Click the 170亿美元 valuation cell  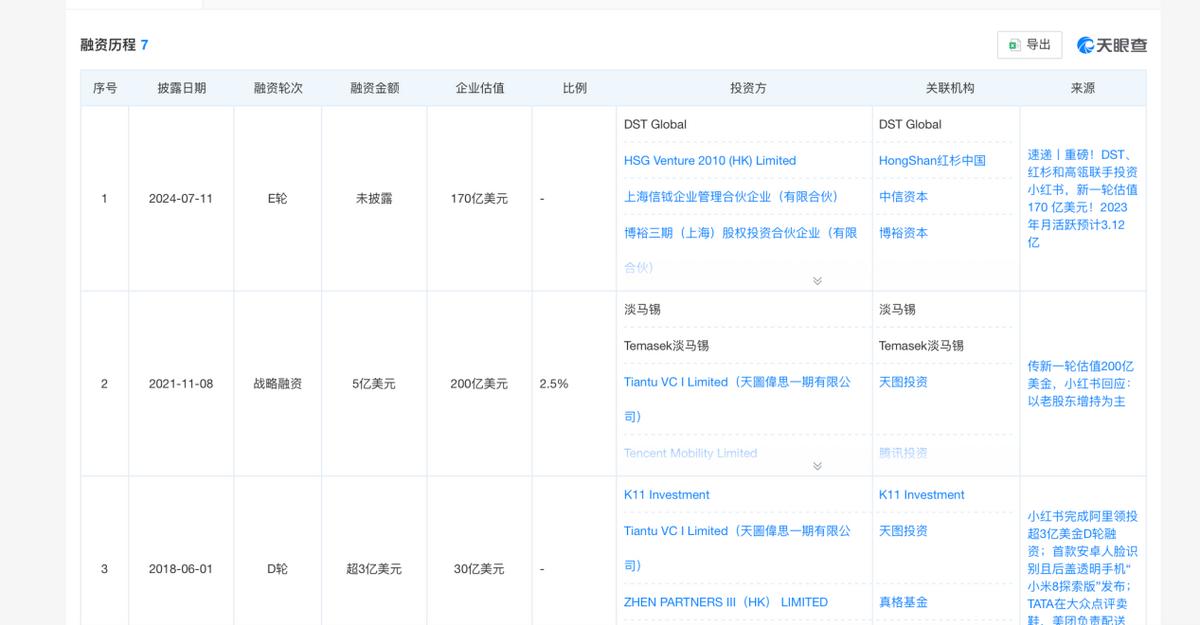(x=479, y=198)
